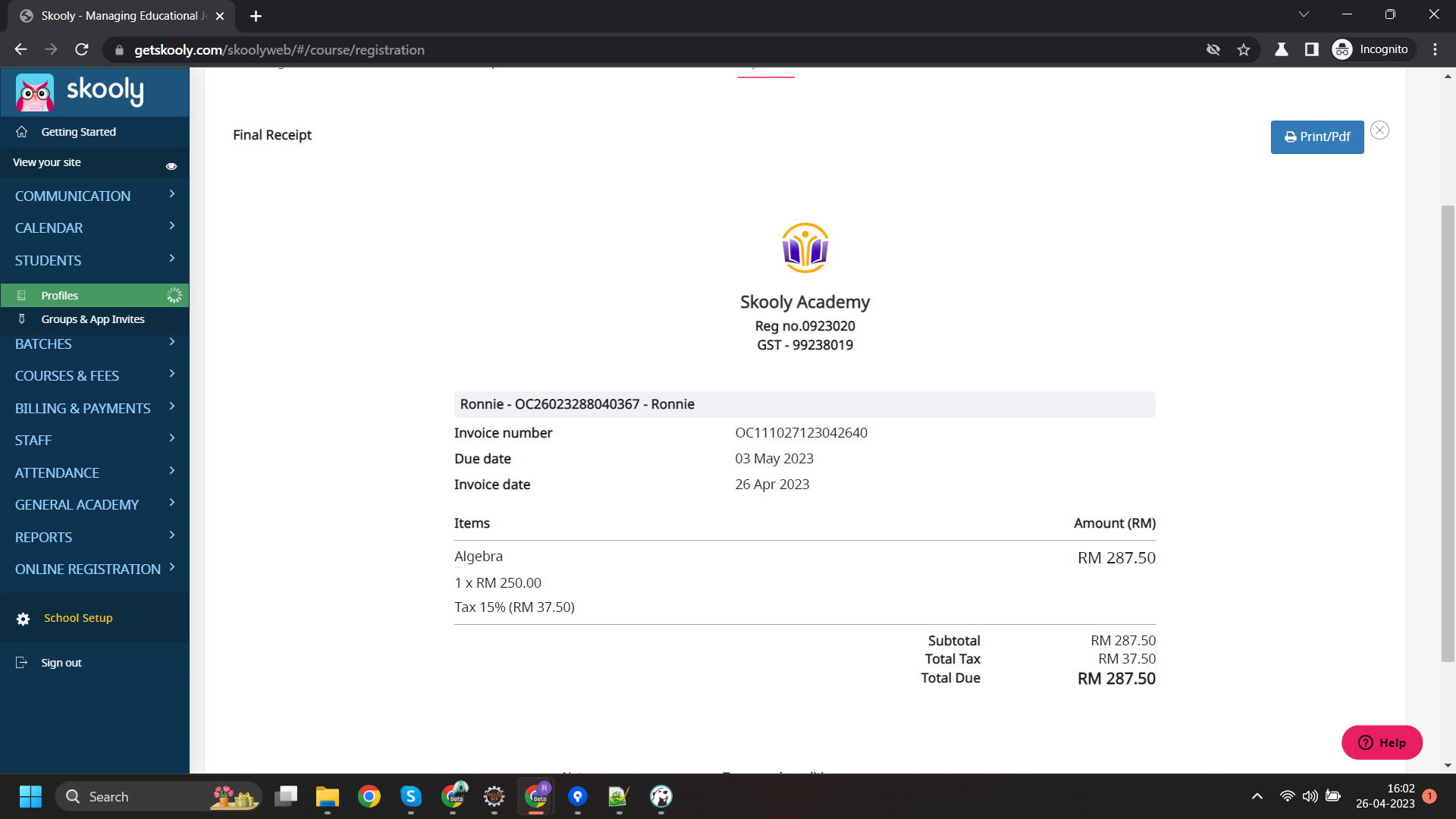Expand the GENERAL ACADEMY chevron

[x=172, y=503]
